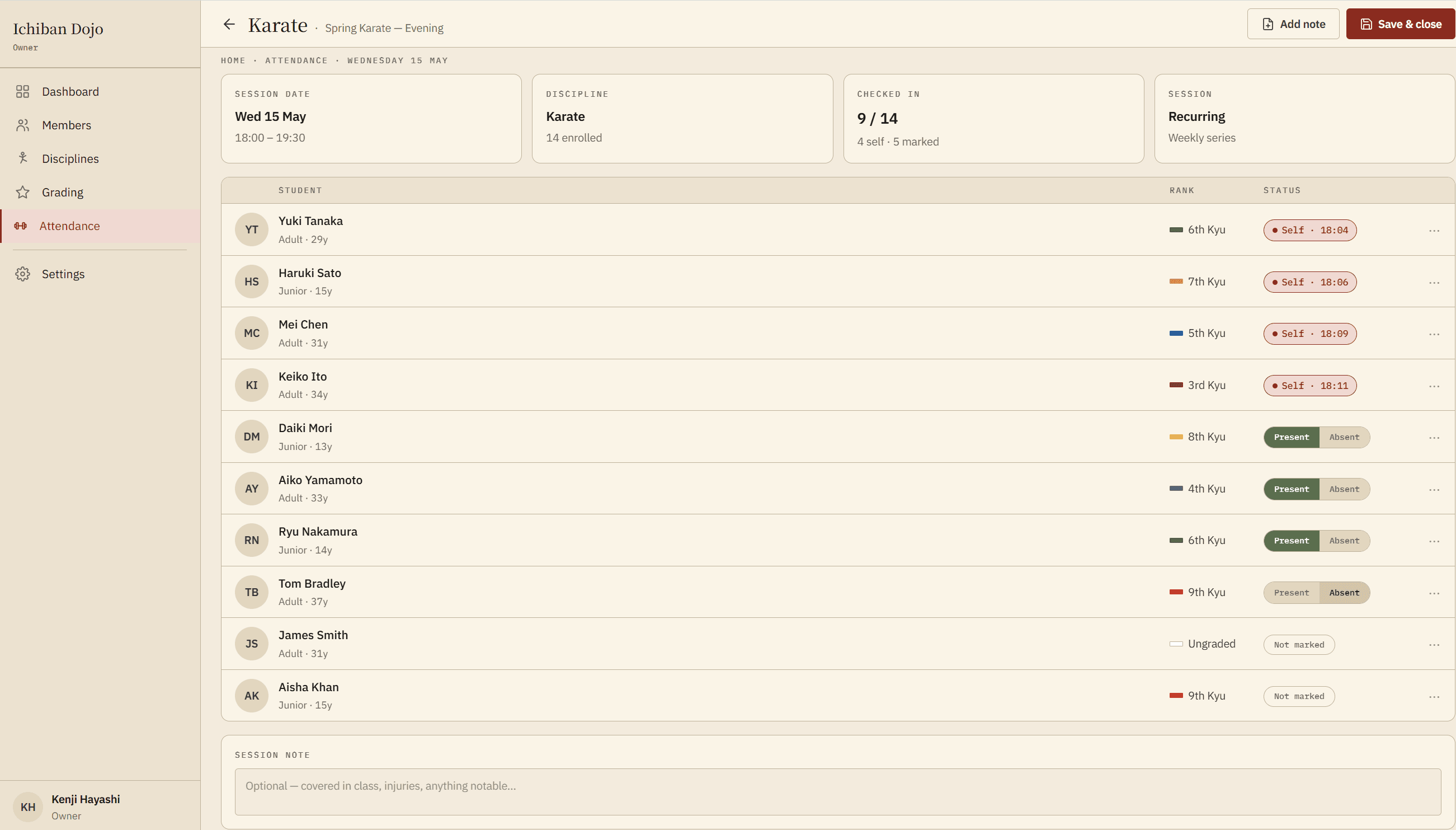This screenshot has width=1456, height=830.
Task: Click Tom Bradley's red 9th Kyu swatch
Action: (1176, 592)
